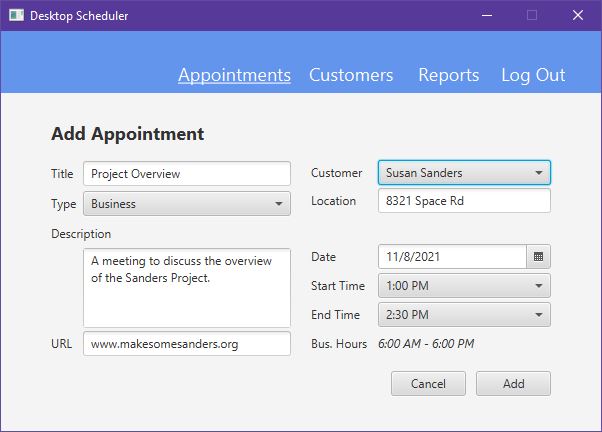Screen dimensions: 602x432
Task: Open the Appointments tab
Action: [234, 75]
